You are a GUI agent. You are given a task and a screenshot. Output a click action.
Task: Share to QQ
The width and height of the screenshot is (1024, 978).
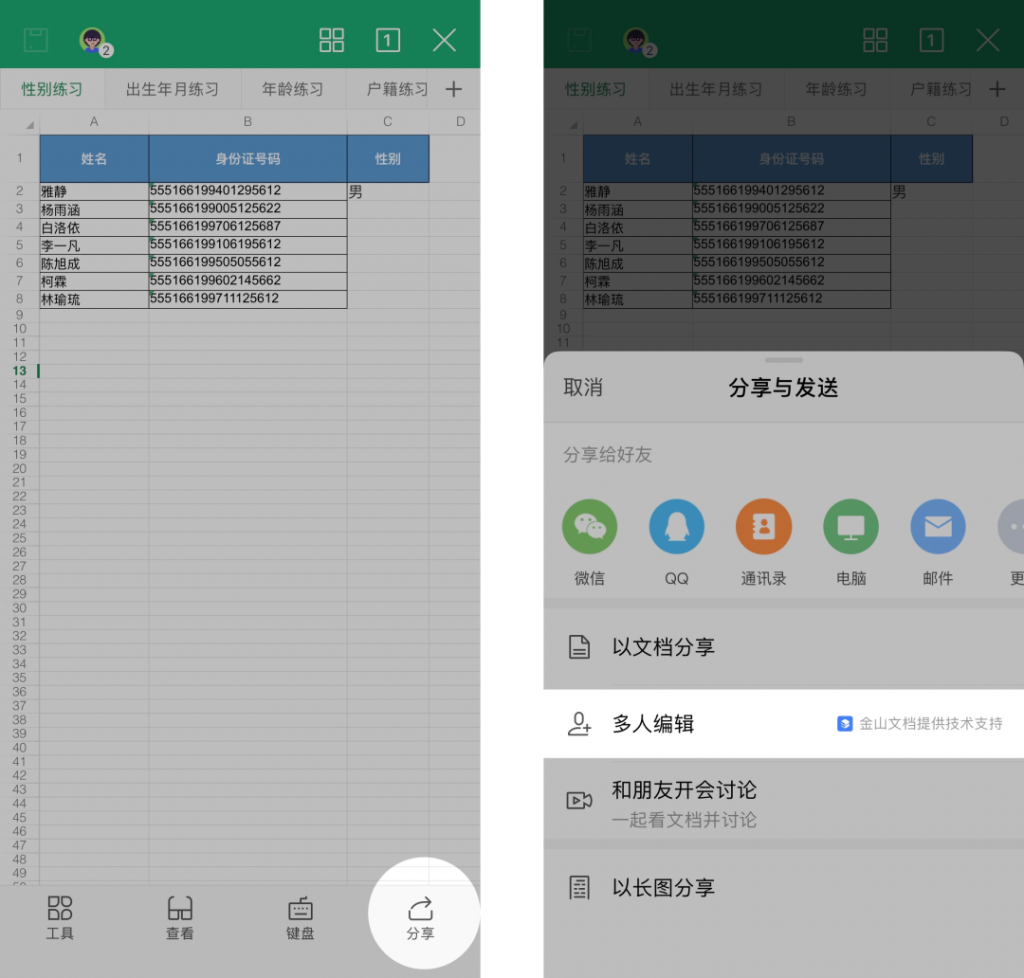pos(677,541)
